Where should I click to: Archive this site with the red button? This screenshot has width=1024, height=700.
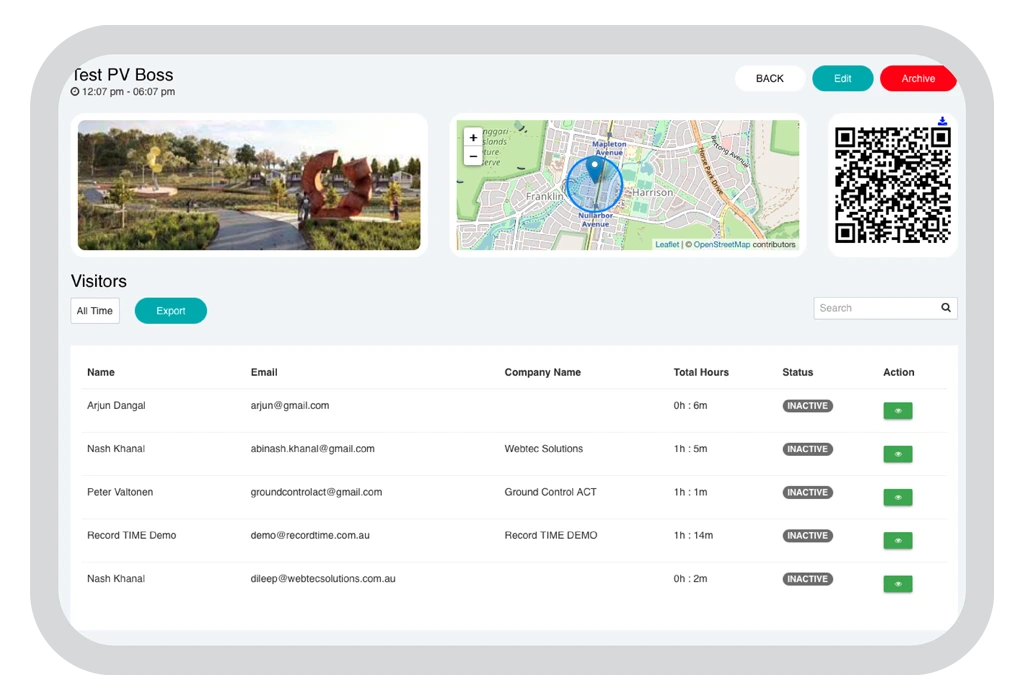tap(918, 79)
